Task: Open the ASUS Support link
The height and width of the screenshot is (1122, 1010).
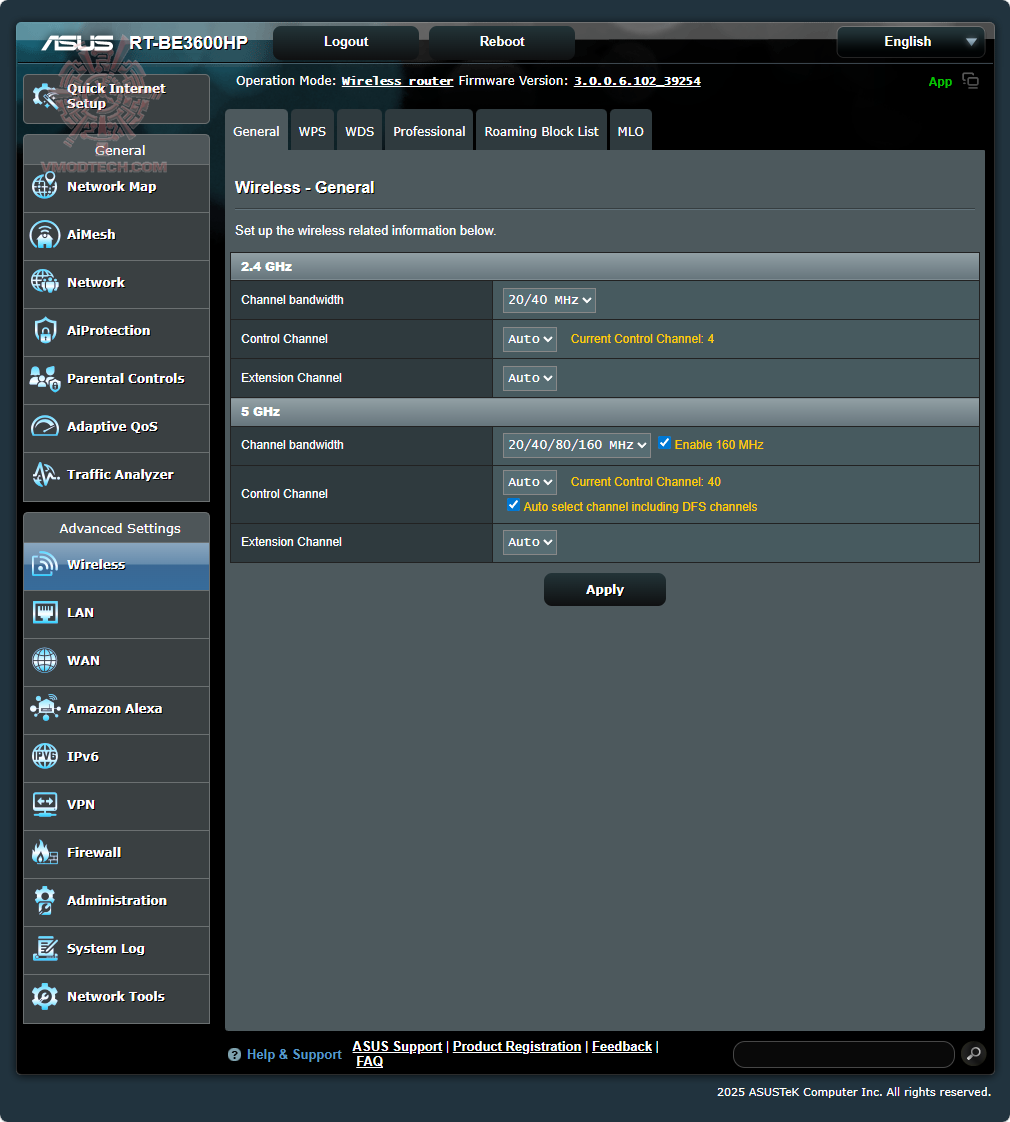Action: (397, 1046)
